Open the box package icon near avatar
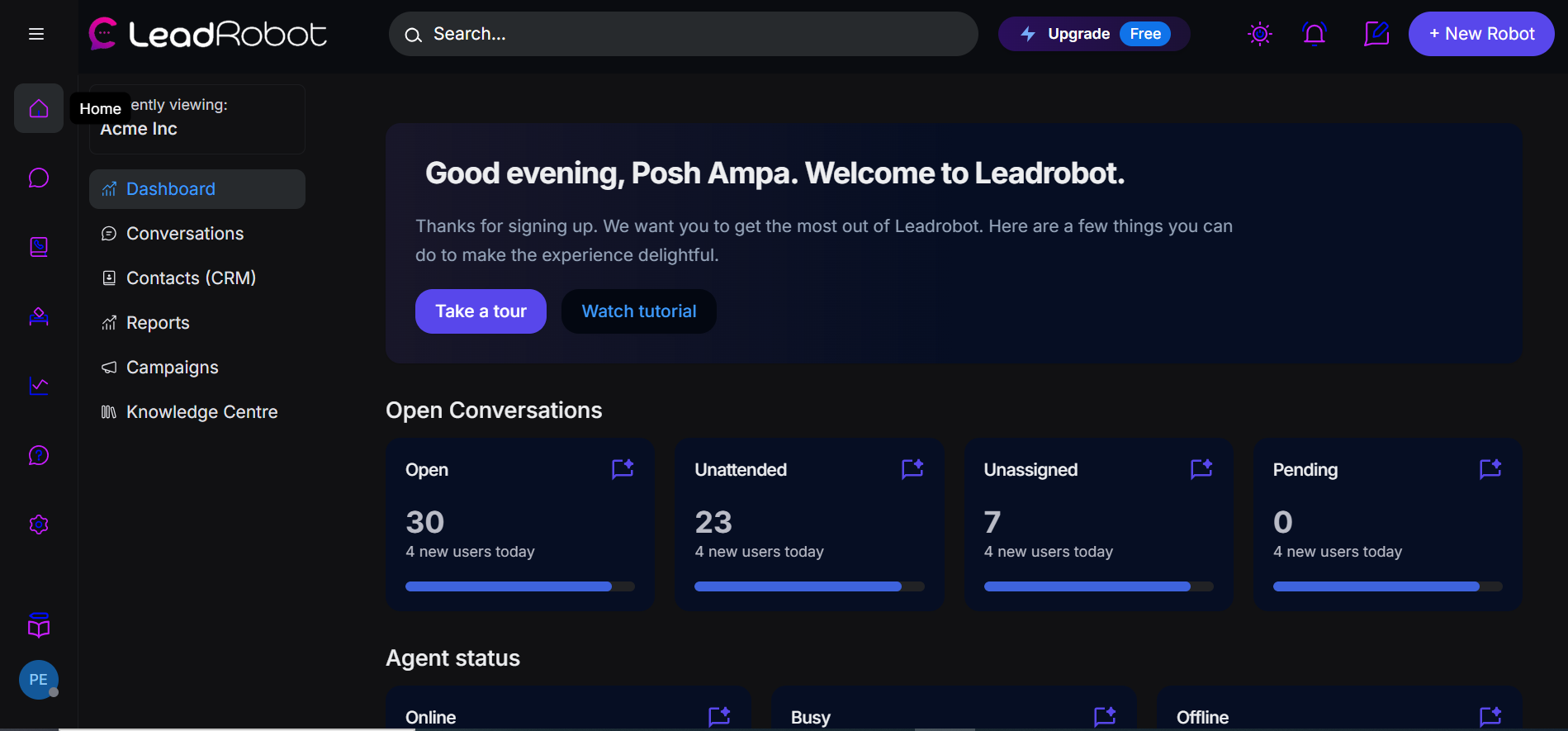Viewport: 1568px width, 731px height. (39, 625)
